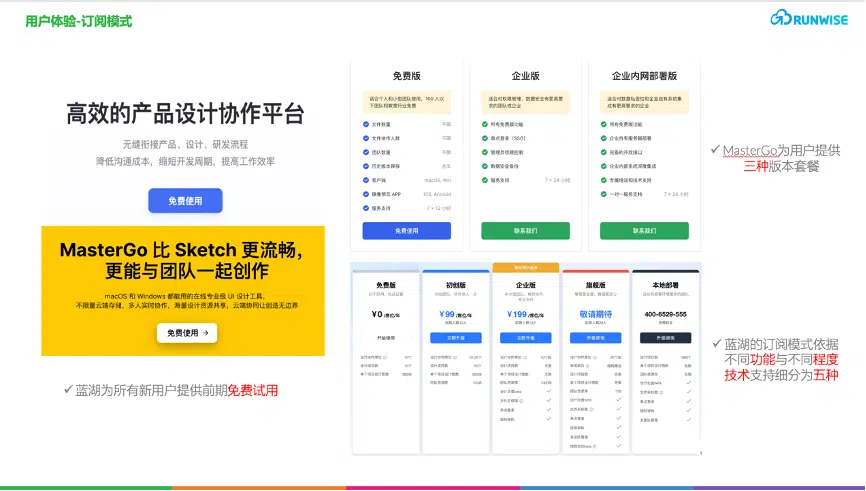Click green check icon beside 管理员权限控制
Image resolution: width=866 pixels, height=491 pixels.
[x=485, y=152]
